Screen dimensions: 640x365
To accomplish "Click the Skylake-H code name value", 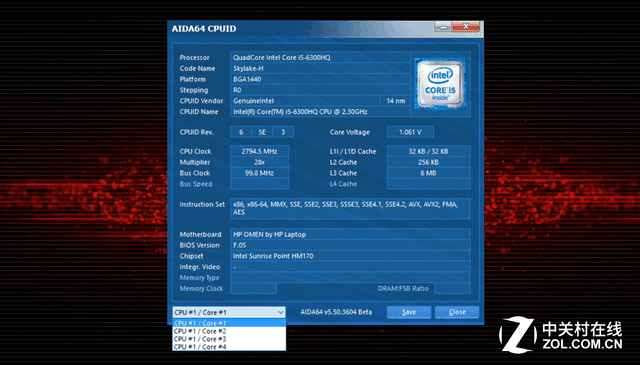I will pos(320,69).
